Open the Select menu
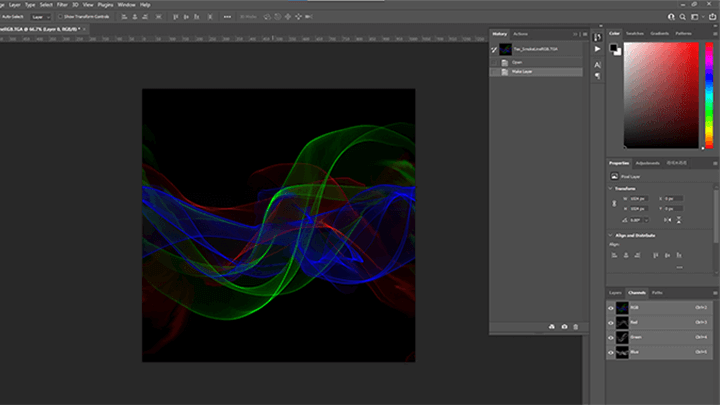Image resolution: width=720 pixels, height=405 pixels. click(46, 5)
